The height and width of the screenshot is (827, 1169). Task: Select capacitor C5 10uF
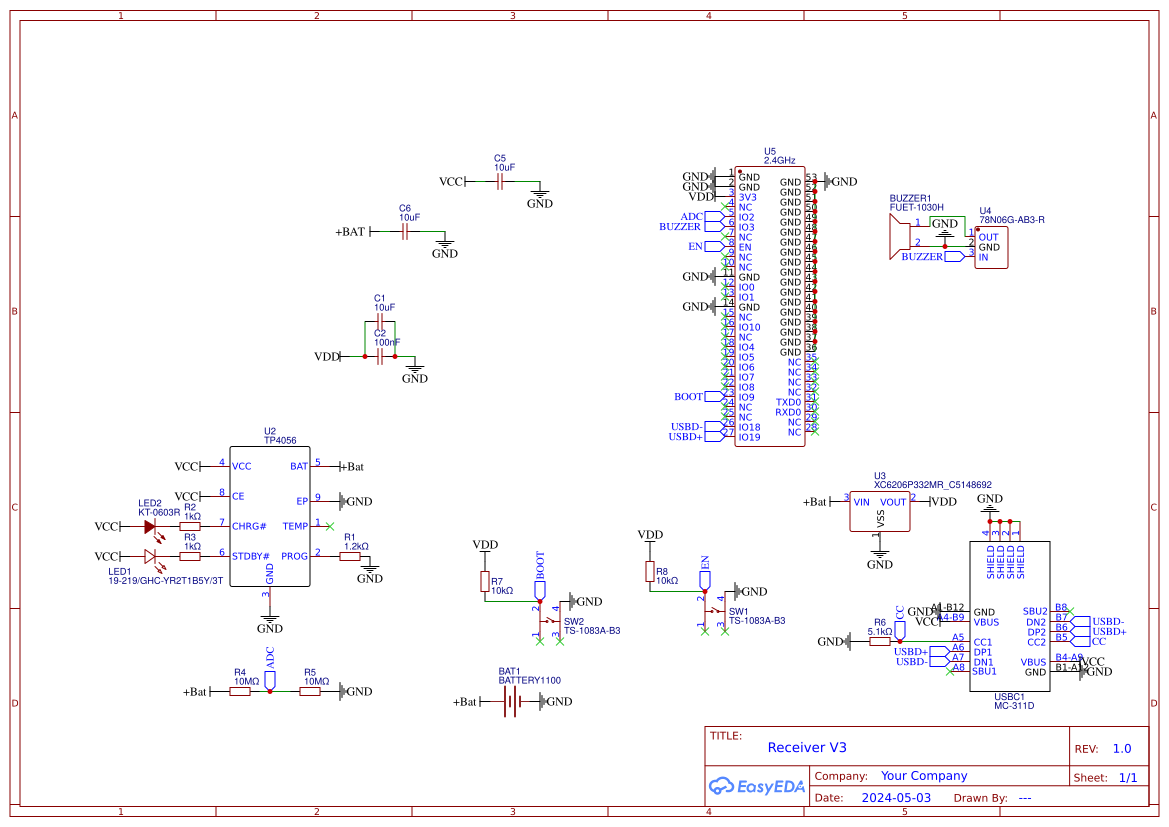[x=500, y=181]
